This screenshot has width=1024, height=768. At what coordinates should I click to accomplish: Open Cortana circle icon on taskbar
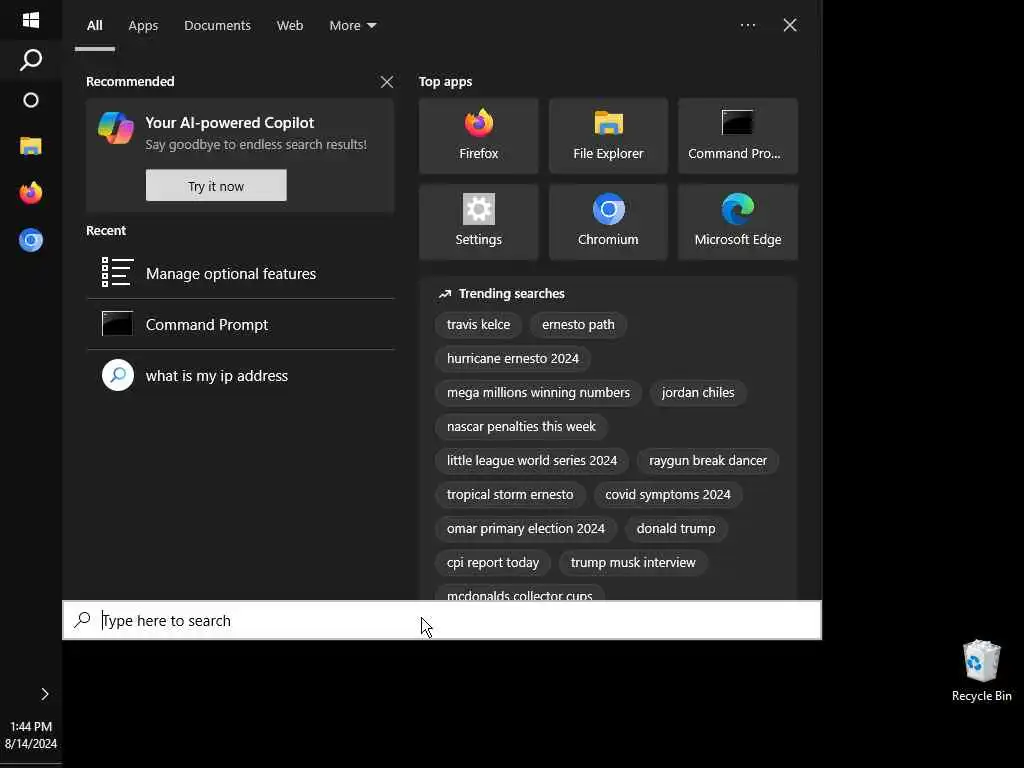[31, 100]
